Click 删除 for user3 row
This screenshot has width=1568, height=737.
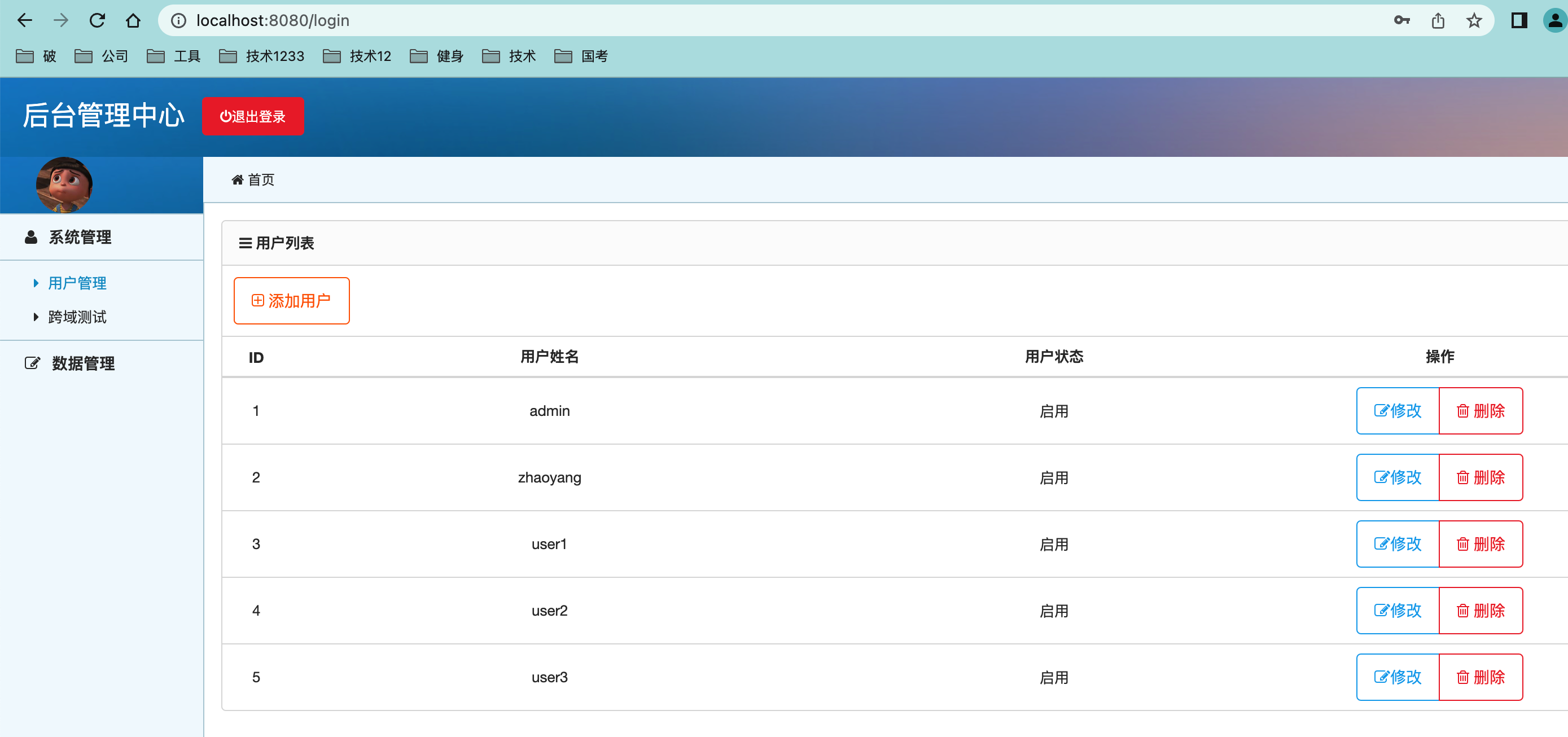tap(1481, 677)
